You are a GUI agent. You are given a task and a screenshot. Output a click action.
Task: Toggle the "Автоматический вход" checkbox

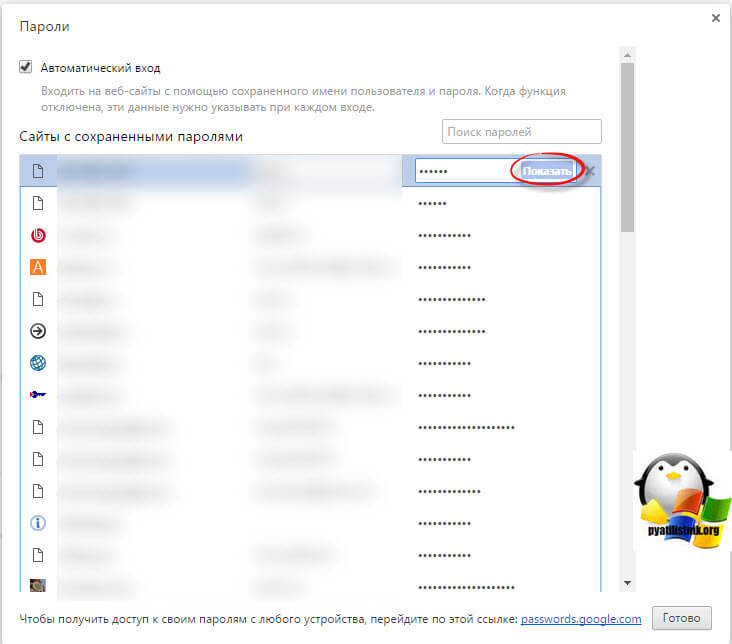click(26, 68)
